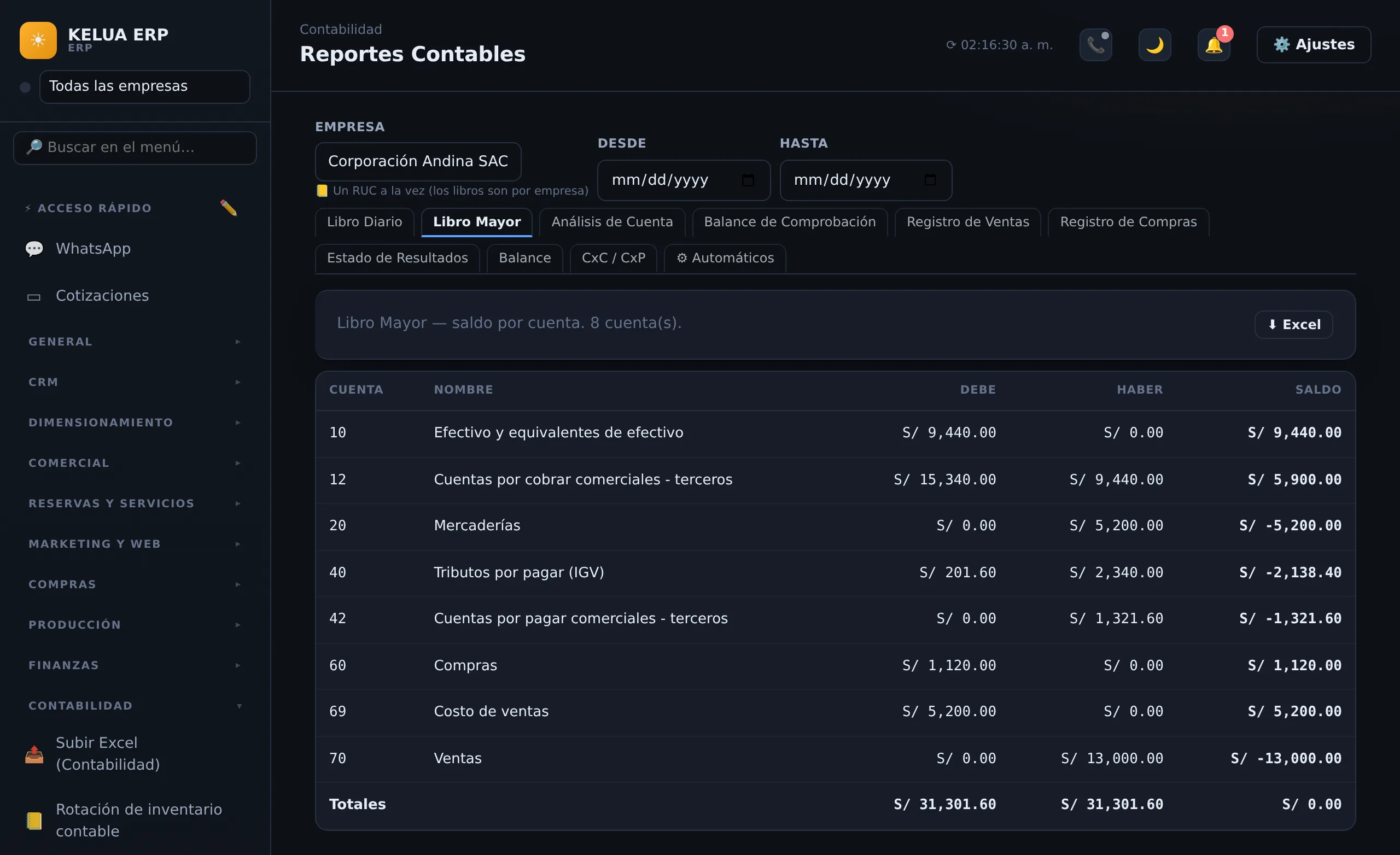Open the CxC / CxP tab
Image resolution: width=1400 pixels, height=855 pixels.
pos(613,258)
